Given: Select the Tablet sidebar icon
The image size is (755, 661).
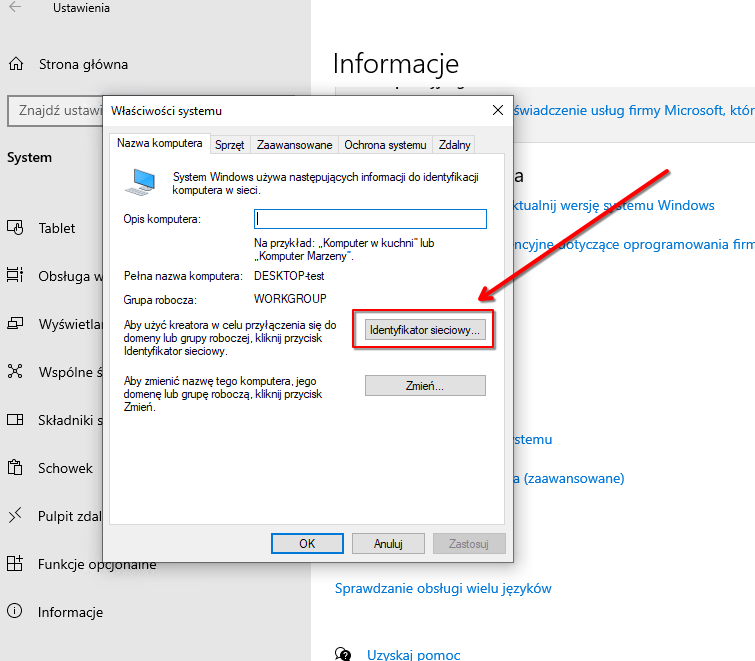Looking at the screenshot, I should point(15,228).
